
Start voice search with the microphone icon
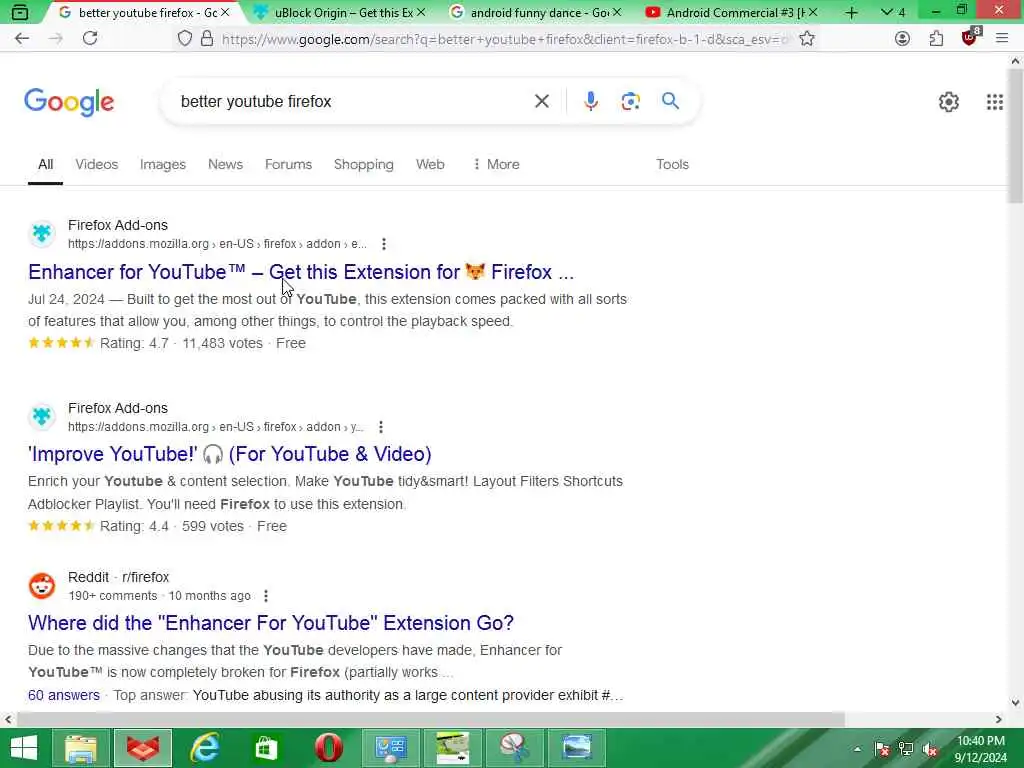[x=590, y=101]
